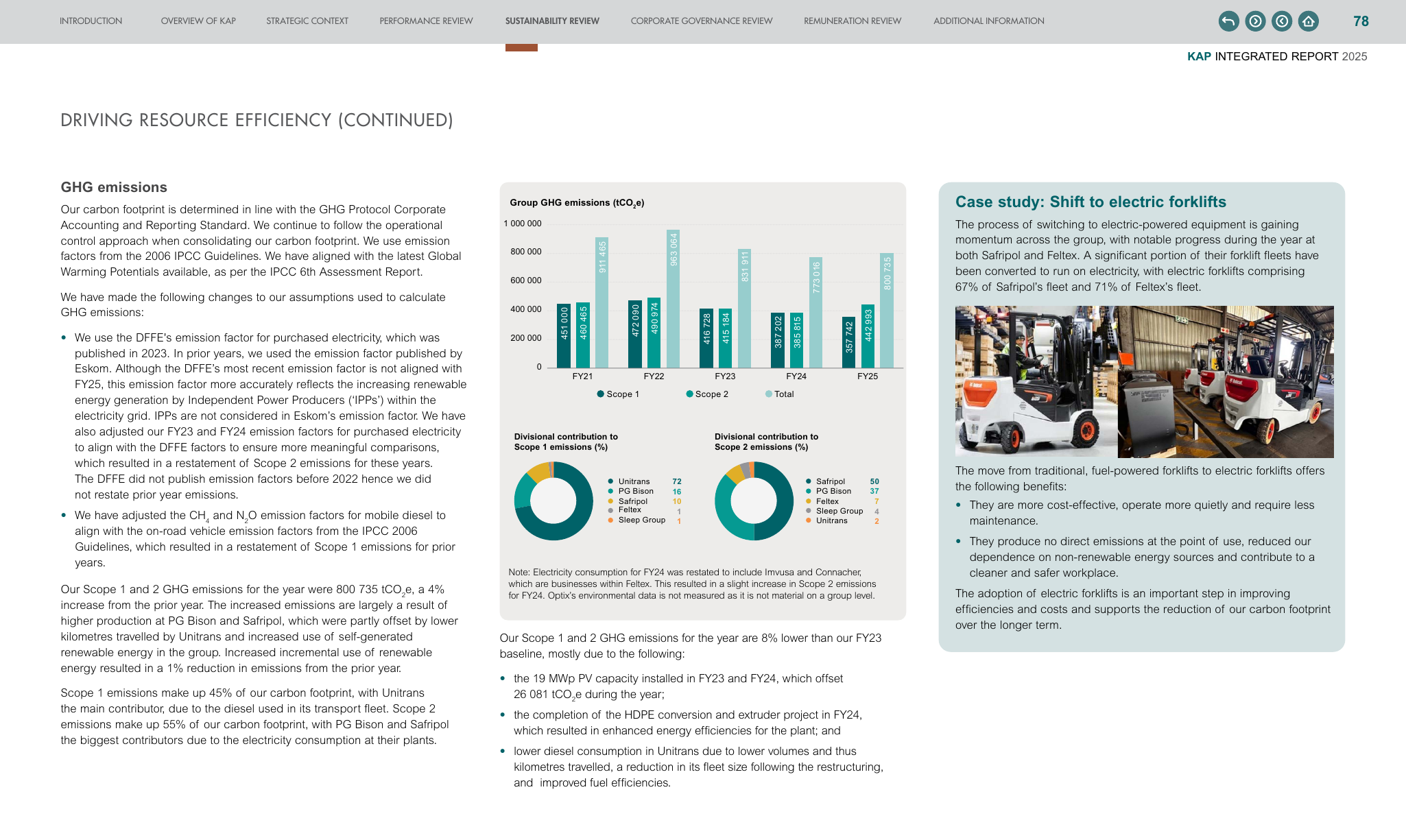Go to the Remuneration Review tab
The image size is (1406, 840).
(x=853, y=21)
